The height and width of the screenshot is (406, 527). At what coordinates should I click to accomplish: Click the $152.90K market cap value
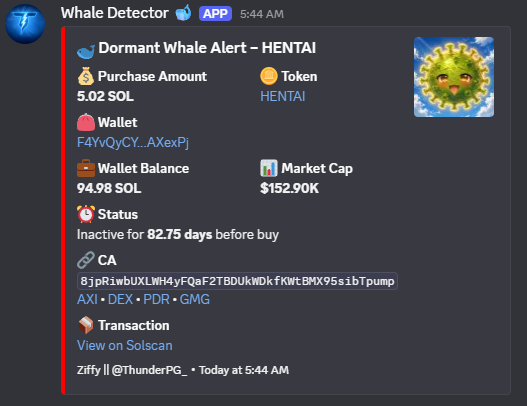(x=289, y=188)
